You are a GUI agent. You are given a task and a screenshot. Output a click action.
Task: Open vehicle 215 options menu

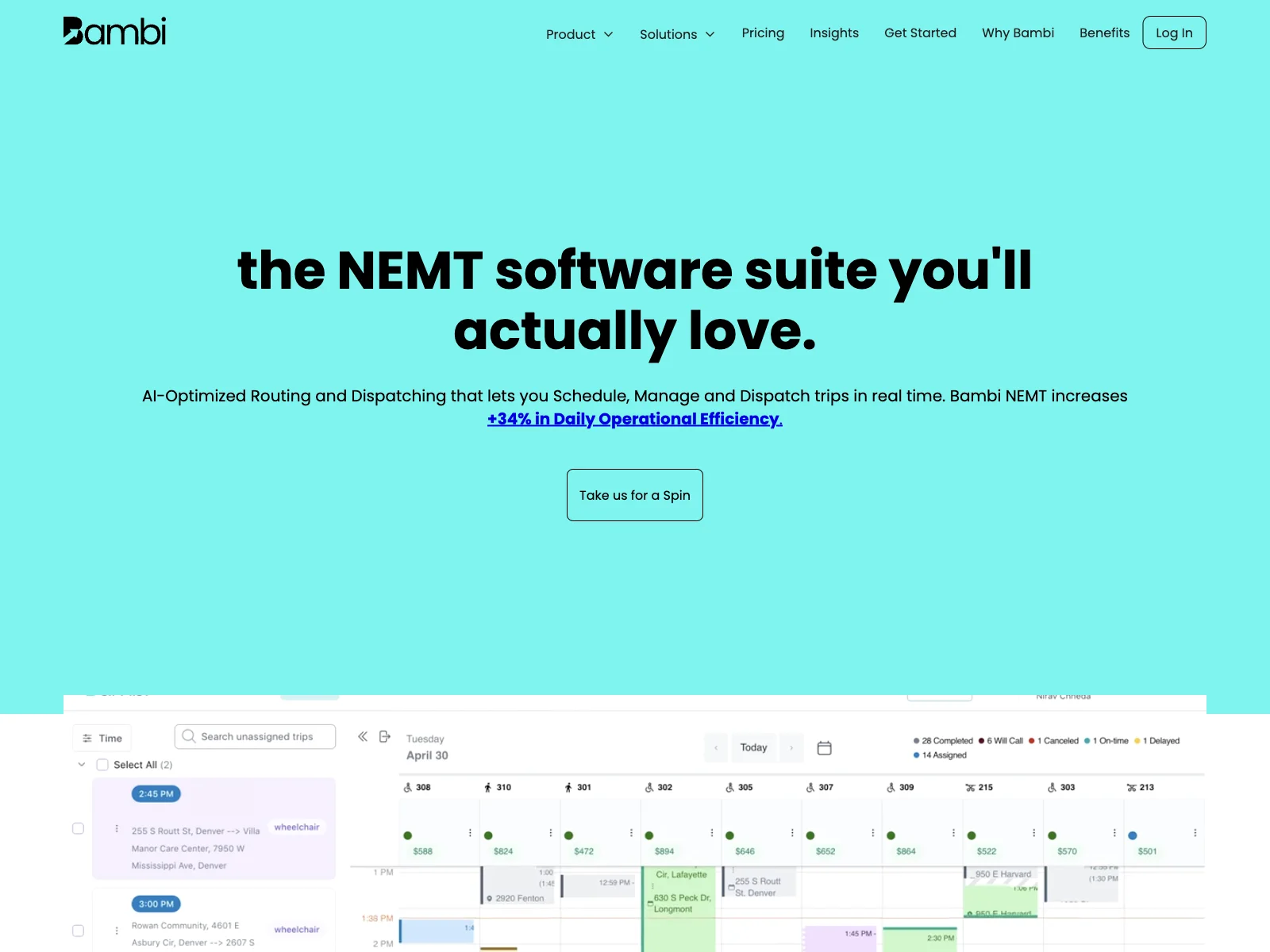[1033, 833]
